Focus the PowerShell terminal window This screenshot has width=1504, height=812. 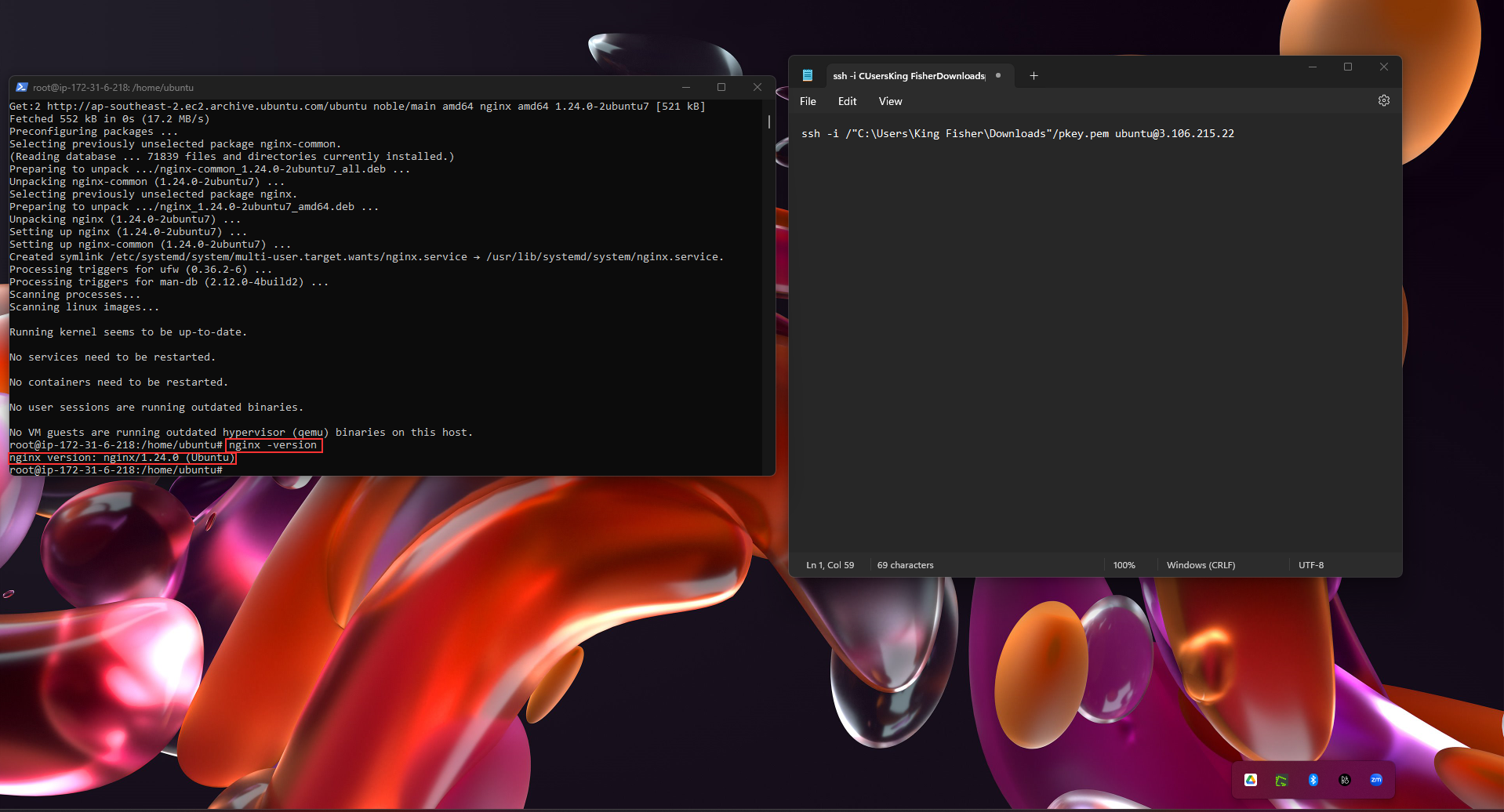[392, 353]
